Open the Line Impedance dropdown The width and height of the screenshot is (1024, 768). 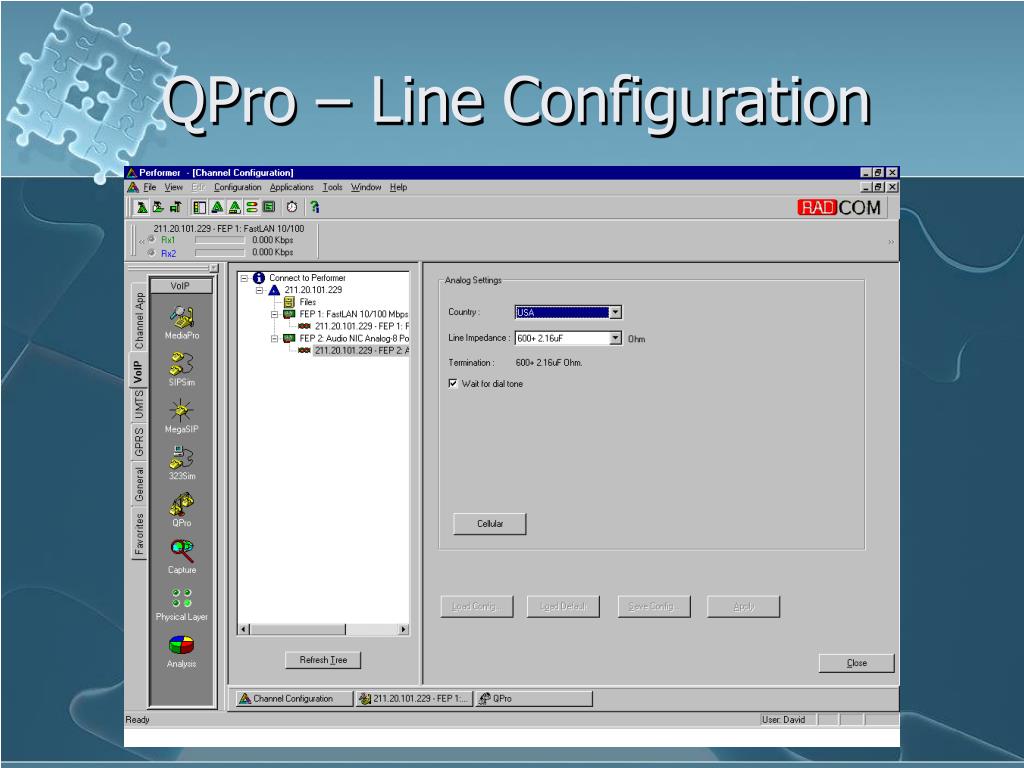tap(615, 338)
